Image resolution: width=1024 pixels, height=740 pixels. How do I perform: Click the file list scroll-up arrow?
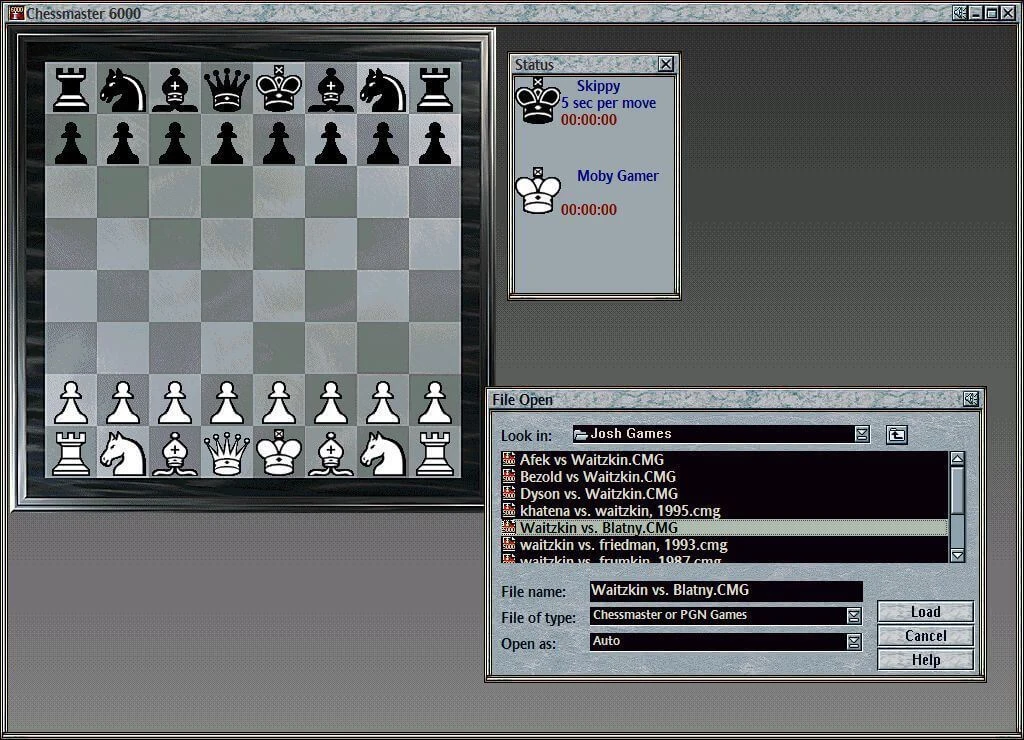[957, 458]
